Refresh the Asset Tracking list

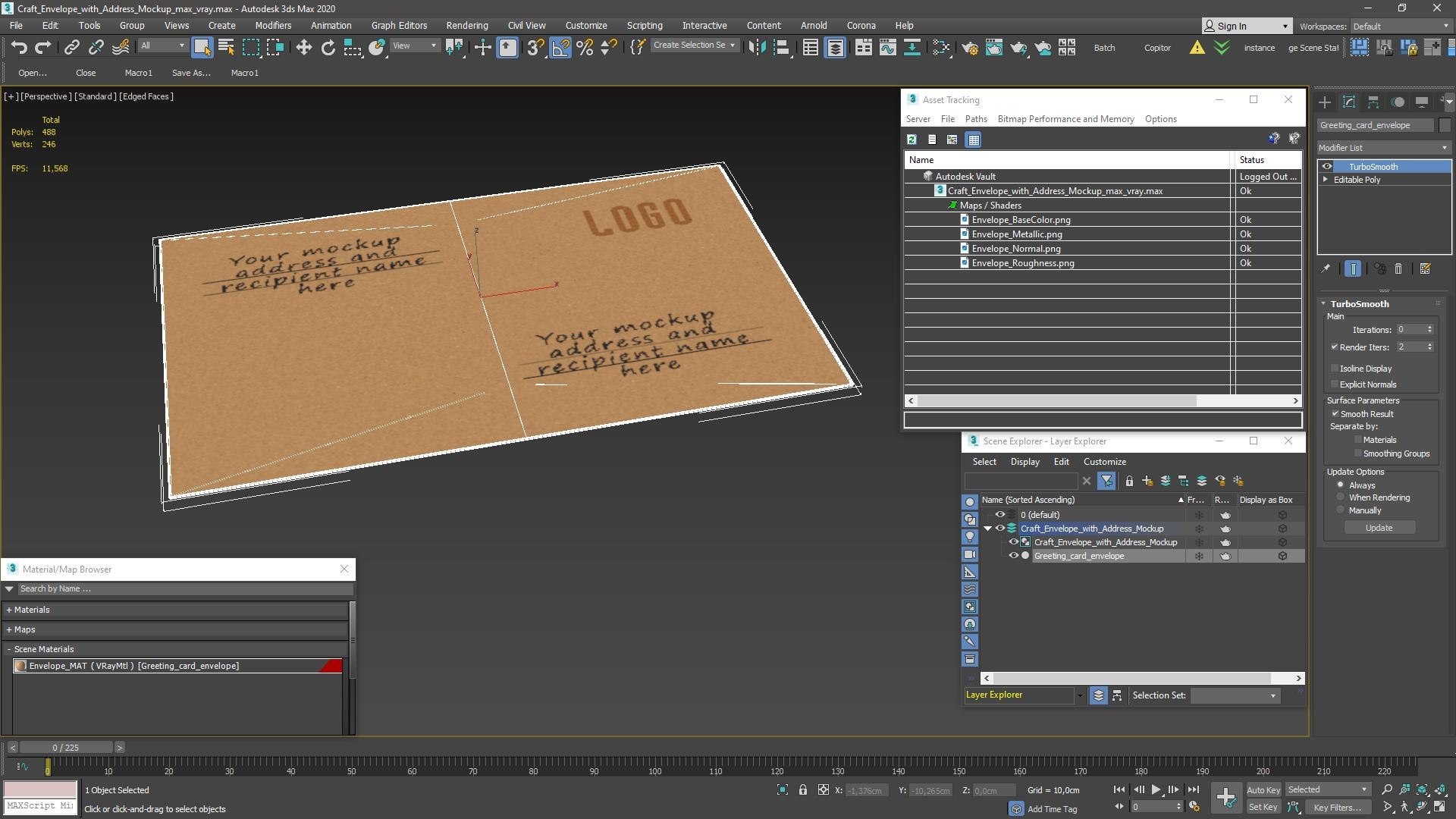pyautogui.click(x=912, y=140)
